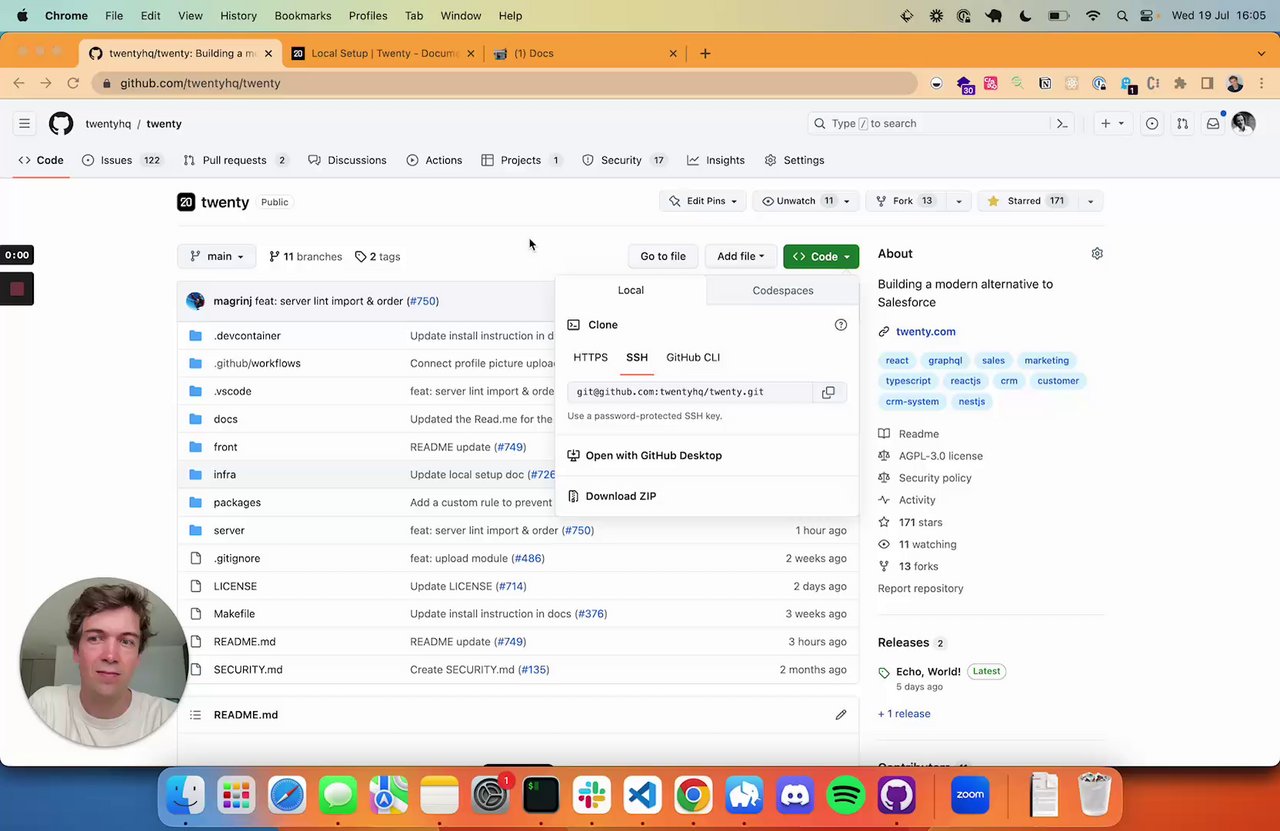The image size is (1280, 831).
Task: Open the twenty.com website link
Action: [x=925, y=331]
